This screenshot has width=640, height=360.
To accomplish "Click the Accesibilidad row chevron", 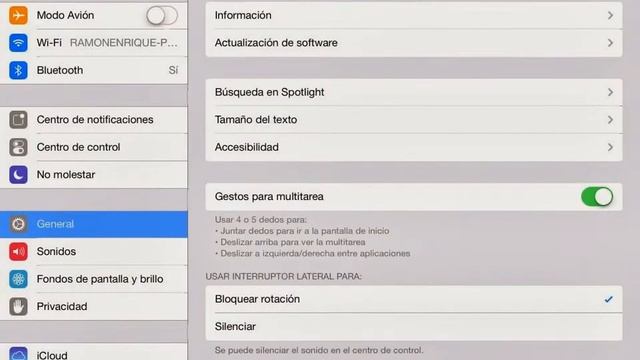I will pos(610,147).
